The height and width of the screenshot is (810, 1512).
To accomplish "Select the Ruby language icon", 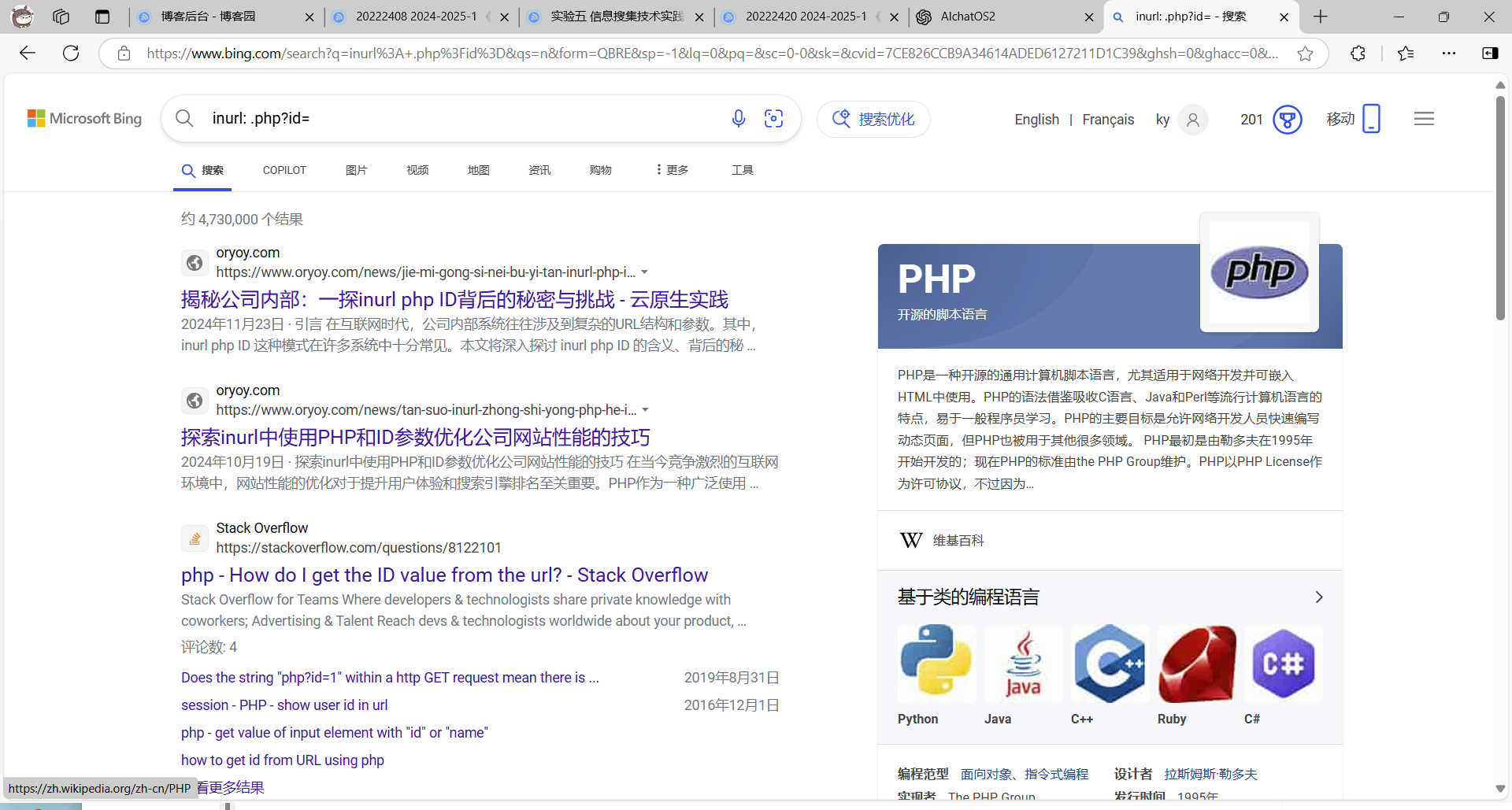I will (1196, 663).
